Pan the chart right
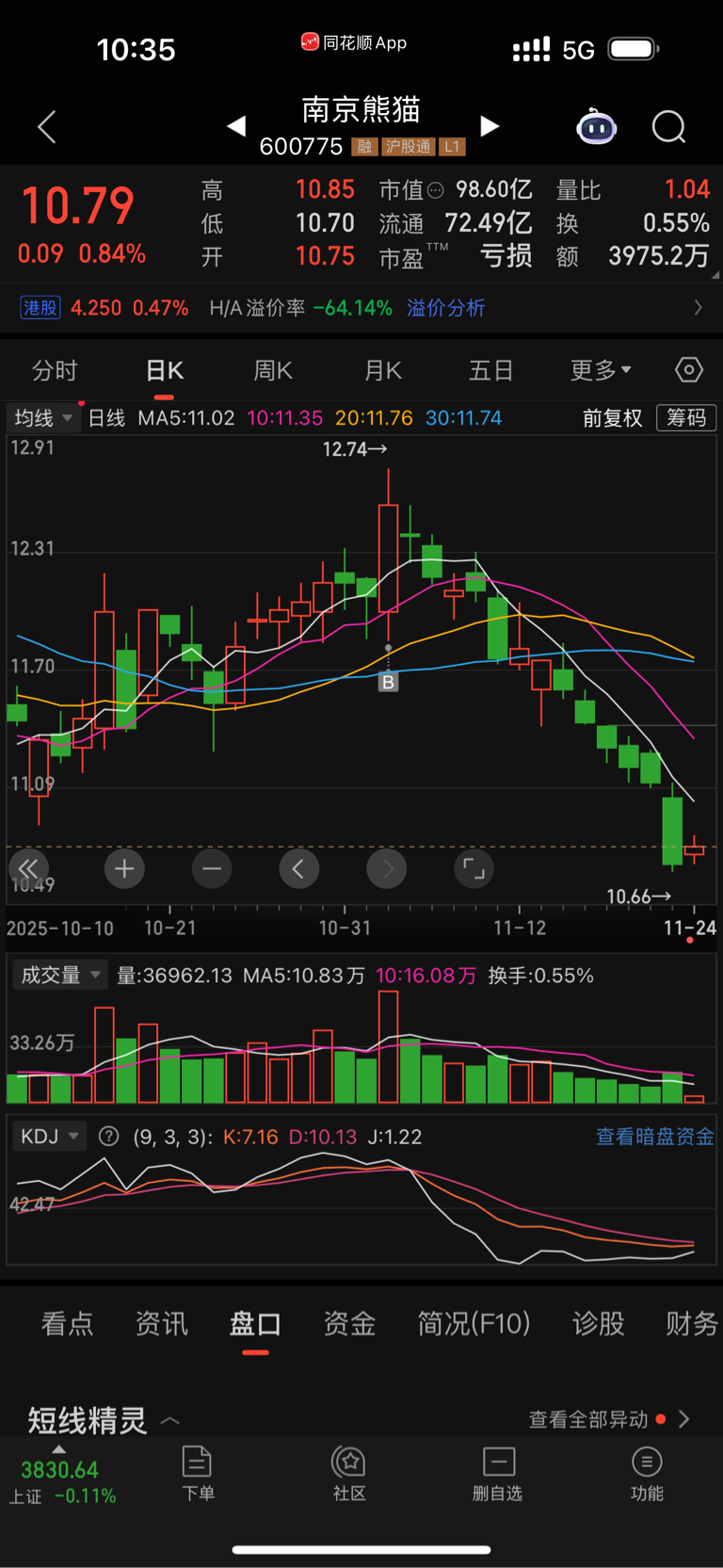Image resolution: width=723 pixels, height=1568 pixels. click(x=386, y=868)
